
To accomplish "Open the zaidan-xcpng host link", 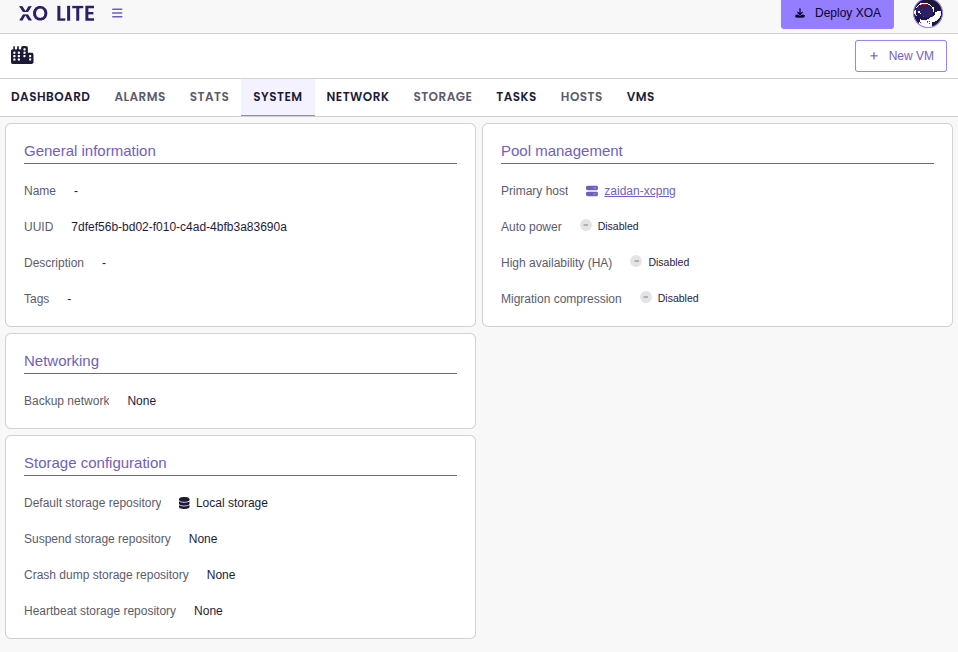I will tap(640, 191).
